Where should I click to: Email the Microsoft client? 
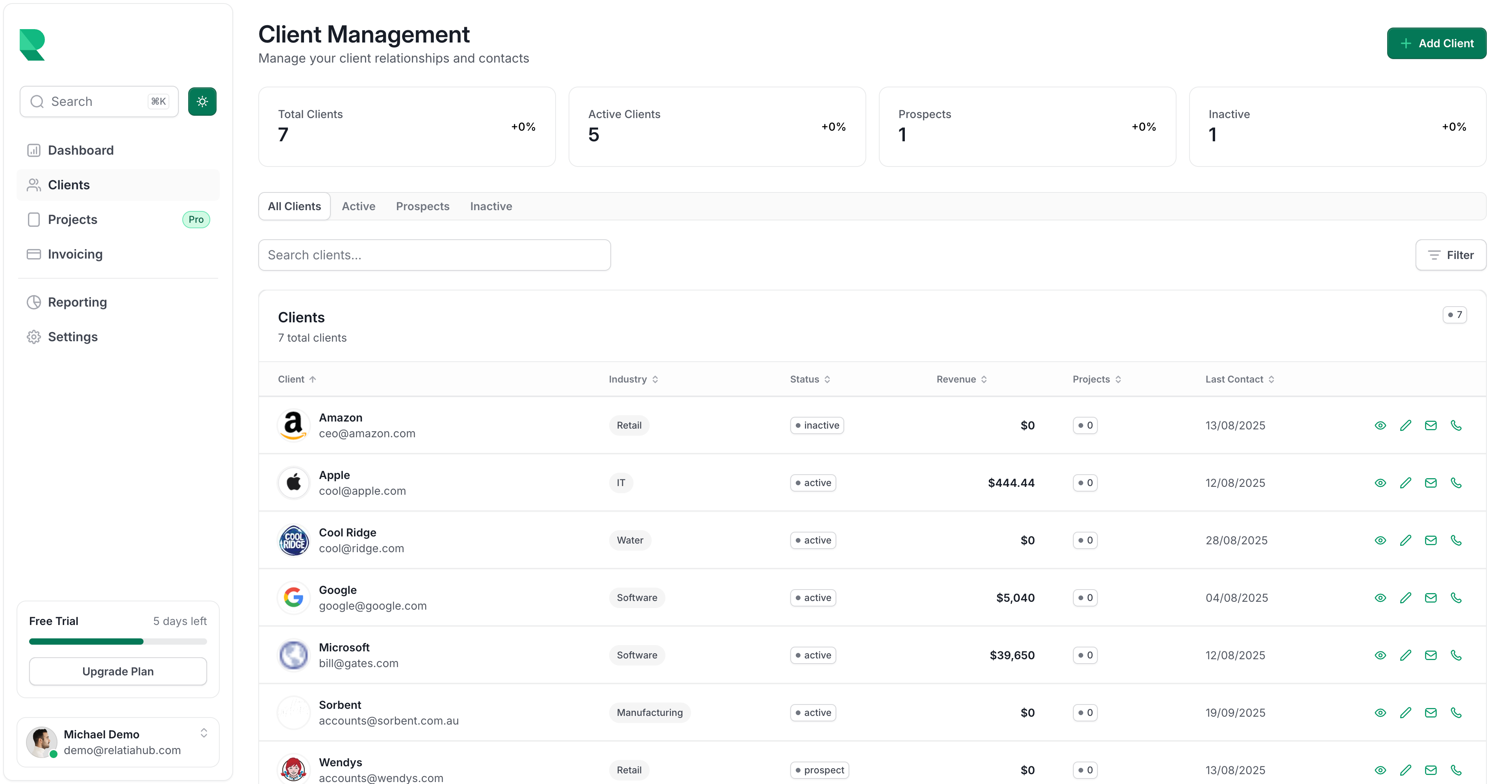[x=1431, y=655]
